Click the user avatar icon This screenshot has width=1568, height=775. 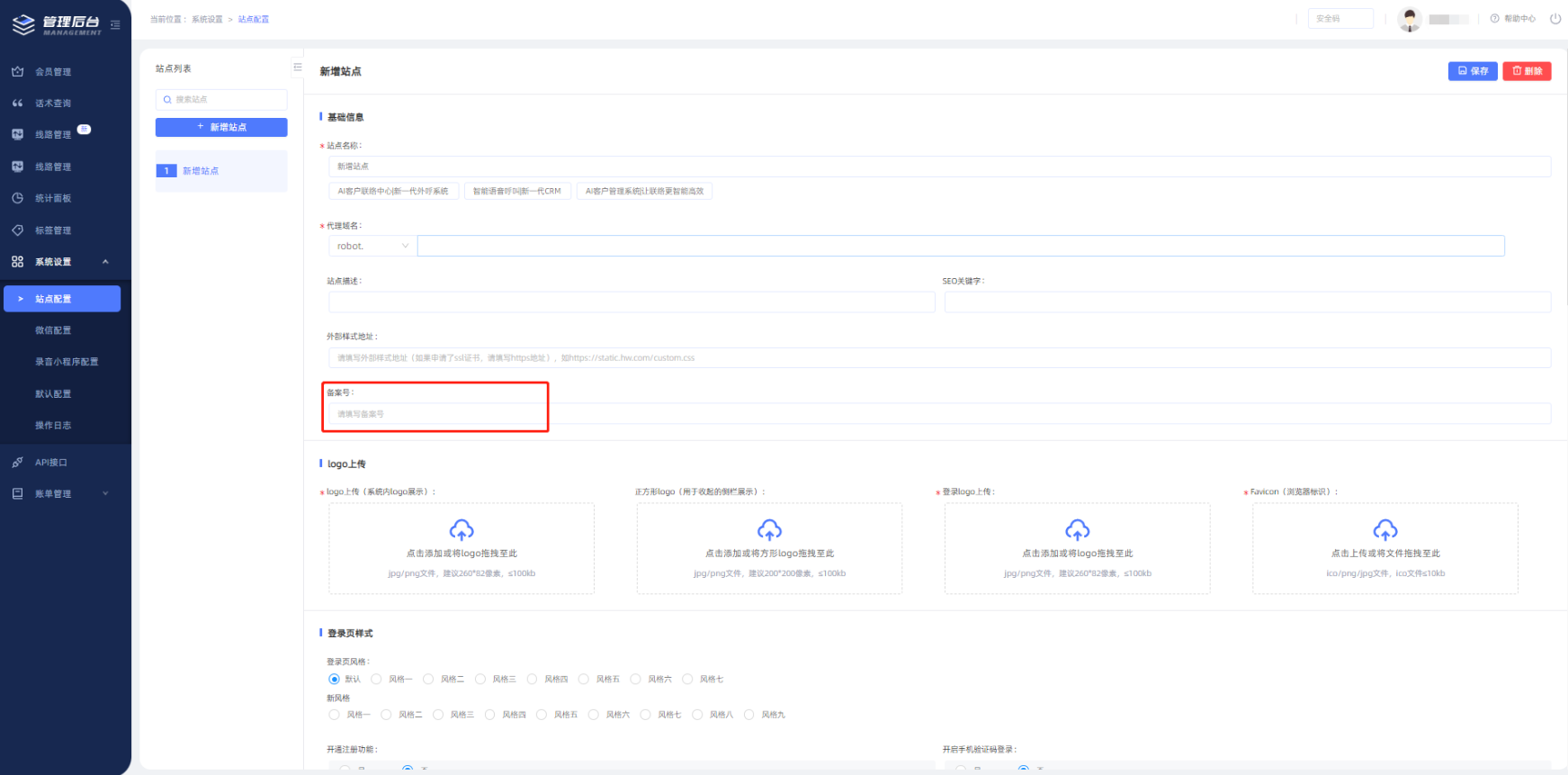pyautogui.click(x=1409, y=19)
